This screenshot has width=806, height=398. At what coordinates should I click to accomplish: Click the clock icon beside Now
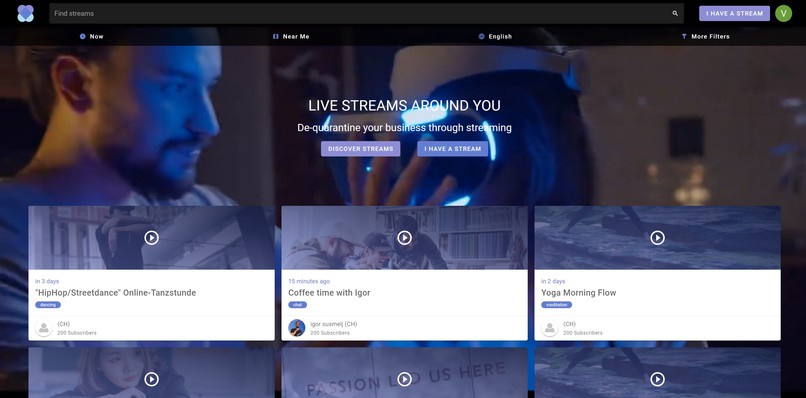coord(83,37)
